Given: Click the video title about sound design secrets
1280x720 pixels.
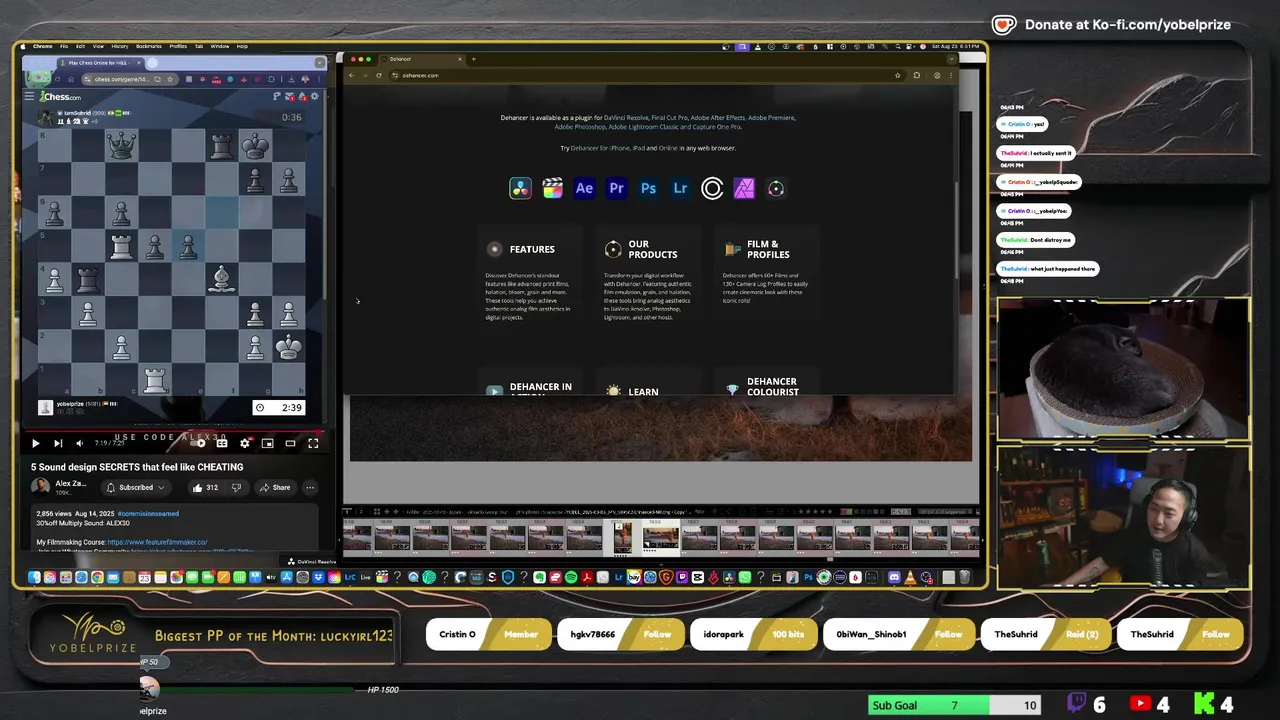Looking at the screenshot, I should pyautogui.click(x=137, y=467).
